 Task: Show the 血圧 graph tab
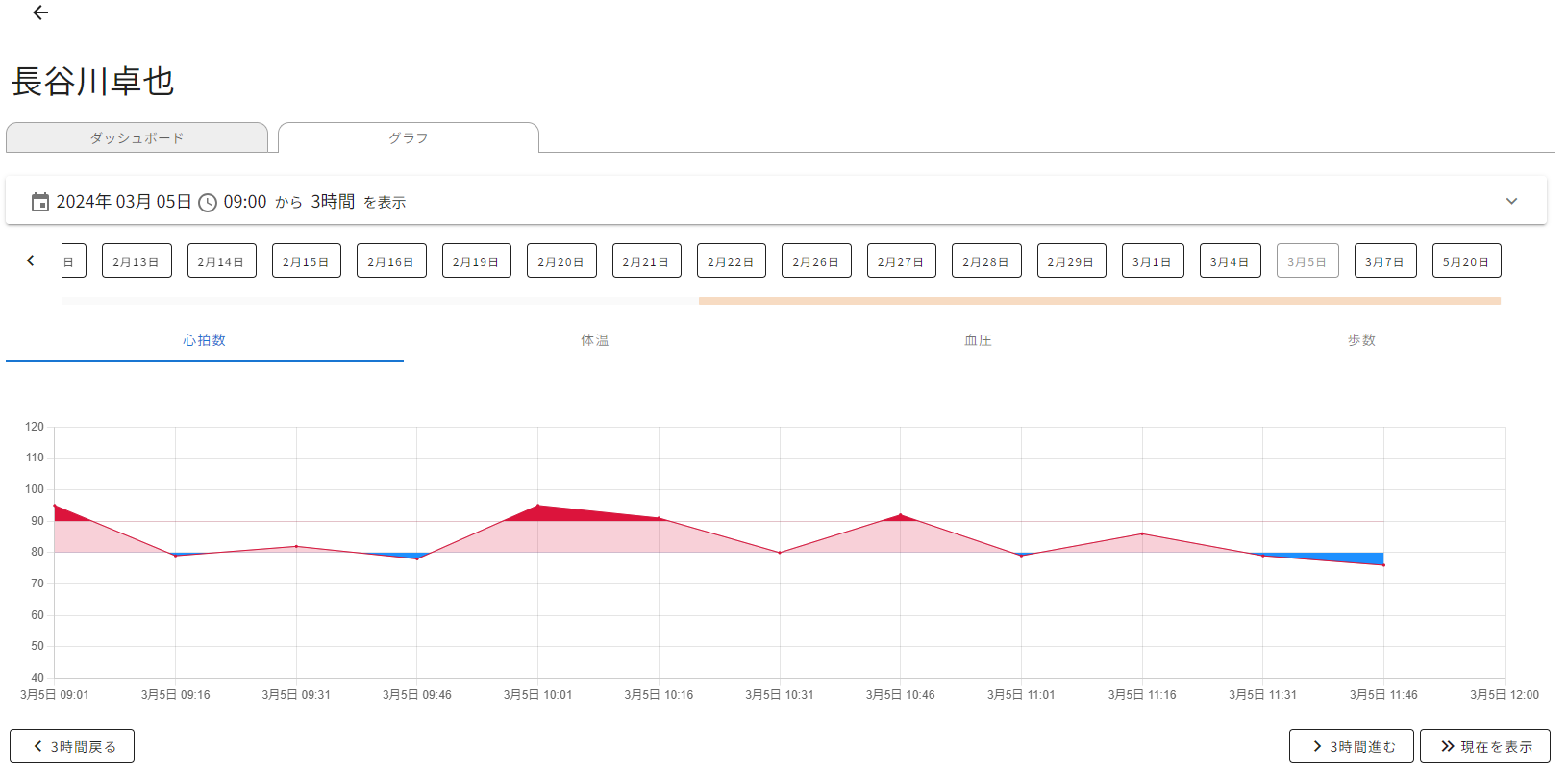[978, 340]
